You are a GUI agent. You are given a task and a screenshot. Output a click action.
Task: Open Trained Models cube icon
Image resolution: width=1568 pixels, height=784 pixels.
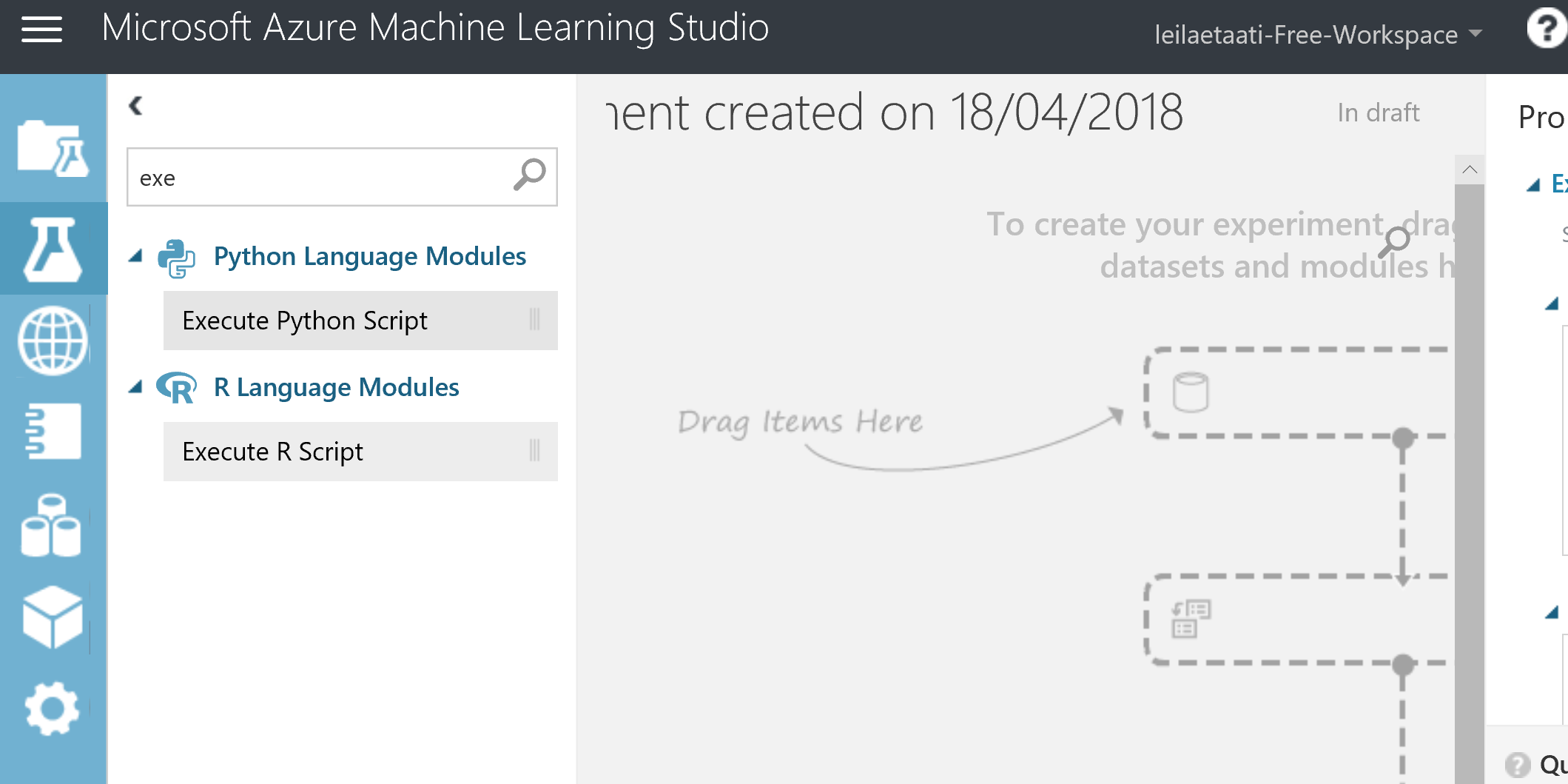point(53,617)
